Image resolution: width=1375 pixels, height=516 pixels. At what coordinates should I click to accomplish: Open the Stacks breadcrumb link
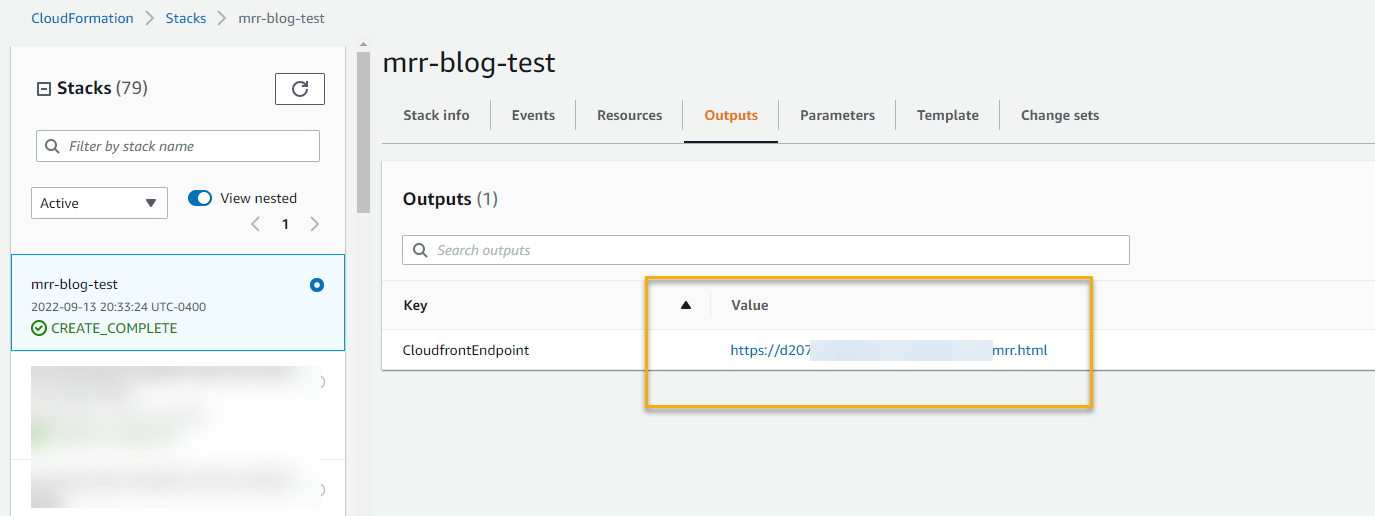click(186, 18)
